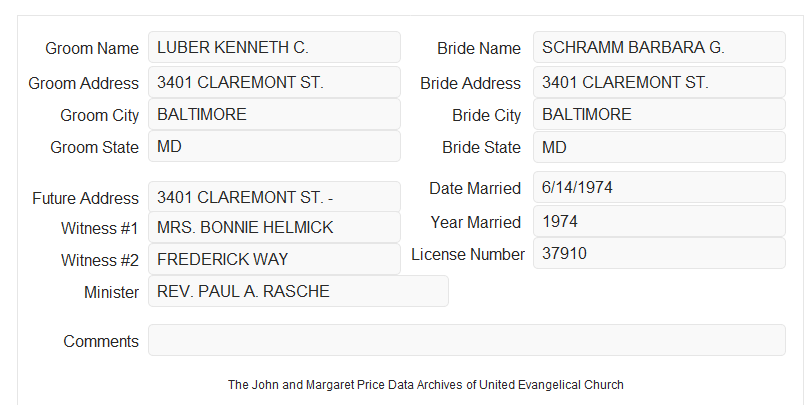Click the Groom Address text box
This screenshot has width=805, height=405.
(274, 82)
